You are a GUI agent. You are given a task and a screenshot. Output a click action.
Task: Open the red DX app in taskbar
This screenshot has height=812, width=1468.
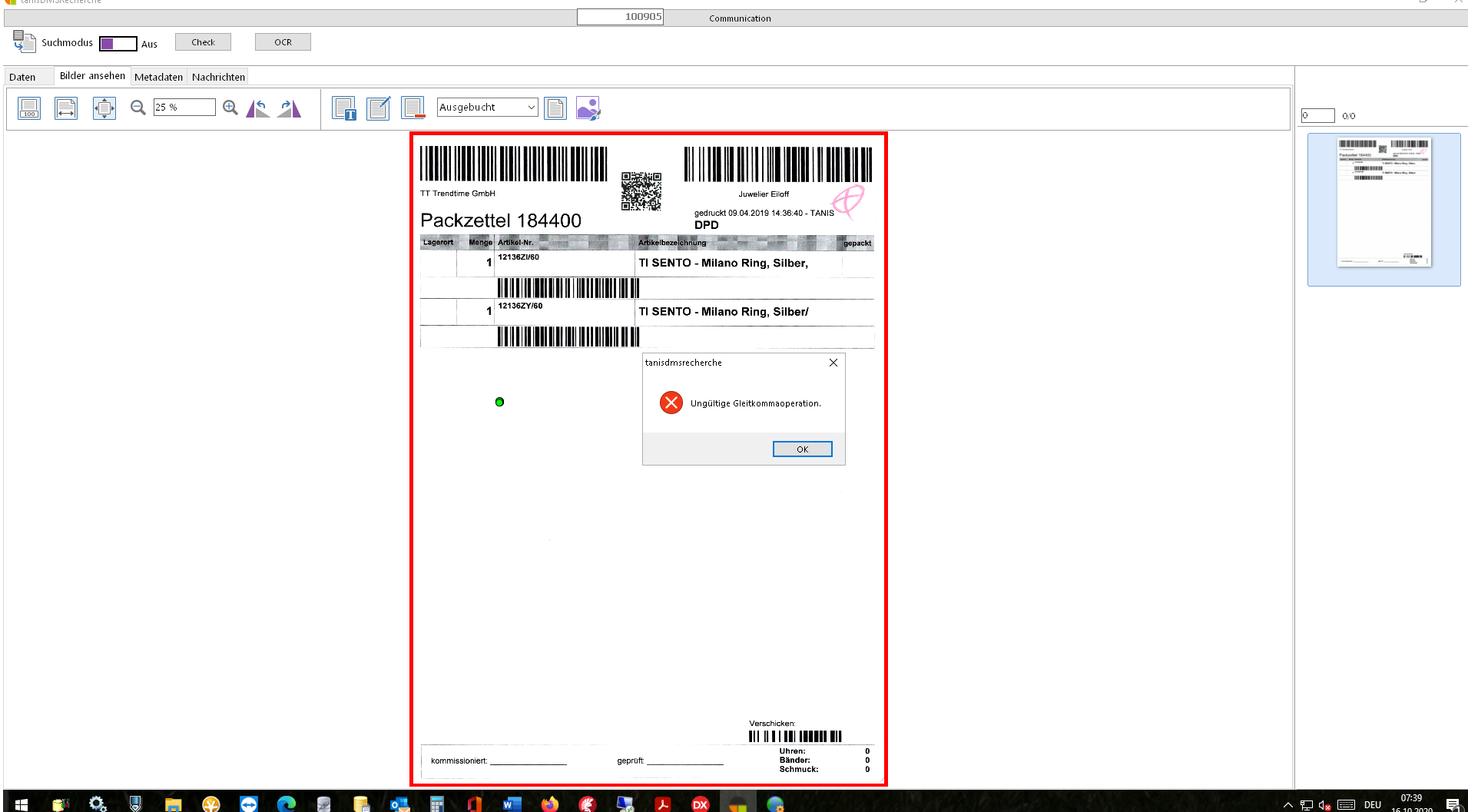point(700,804)
